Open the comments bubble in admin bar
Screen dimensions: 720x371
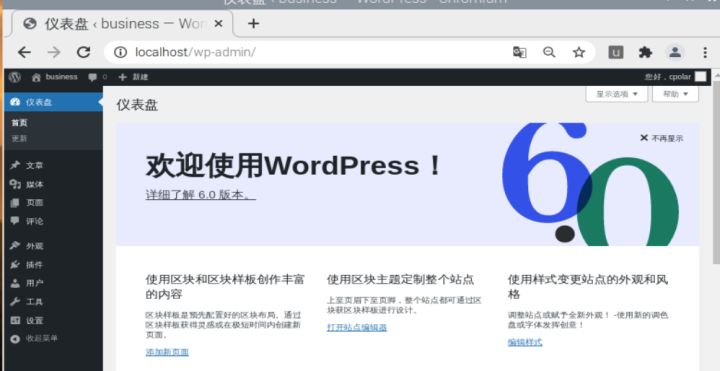(x=97, y=77)
